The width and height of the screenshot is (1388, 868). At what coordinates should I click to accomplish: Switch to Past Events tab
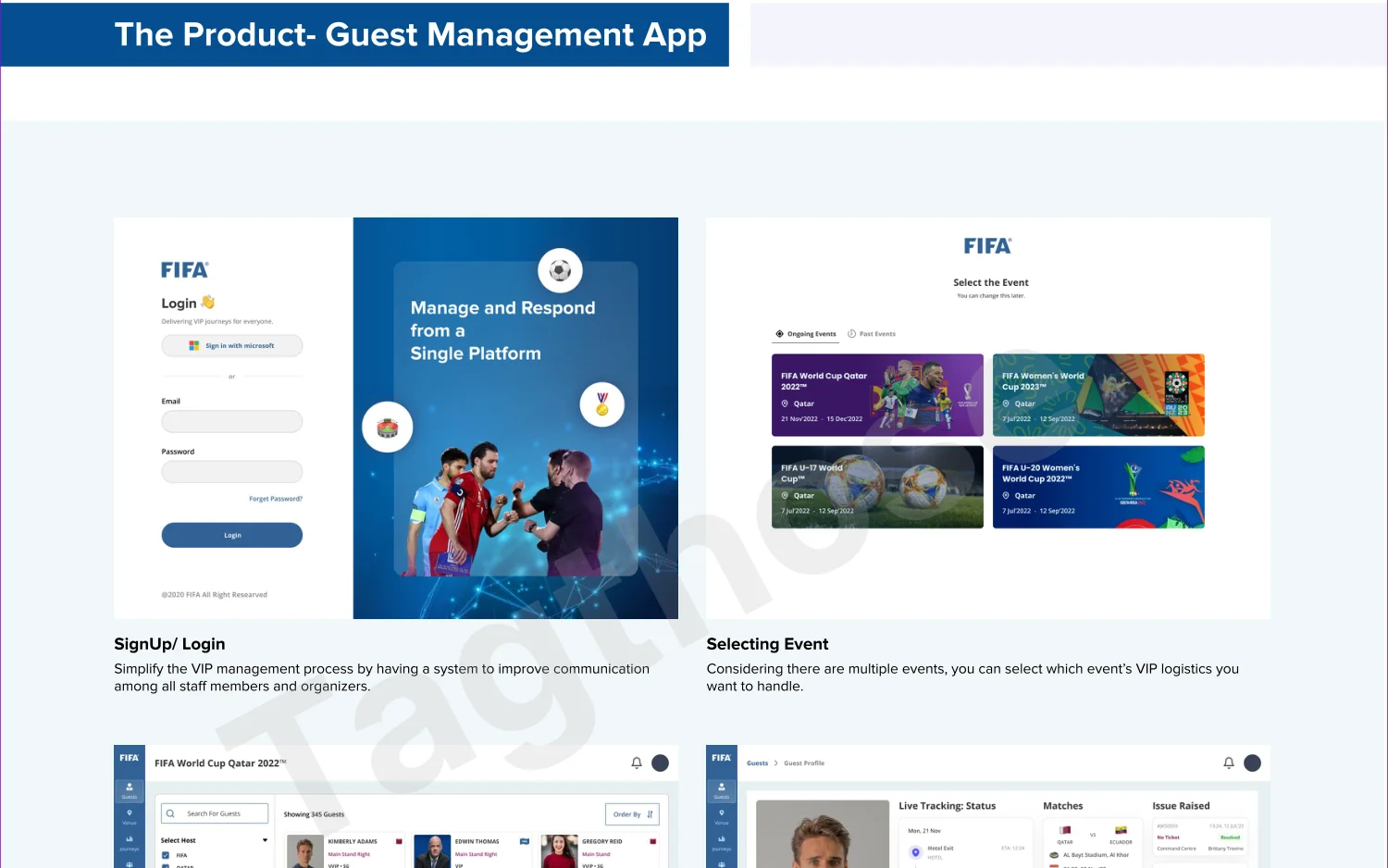pos(872,334)
